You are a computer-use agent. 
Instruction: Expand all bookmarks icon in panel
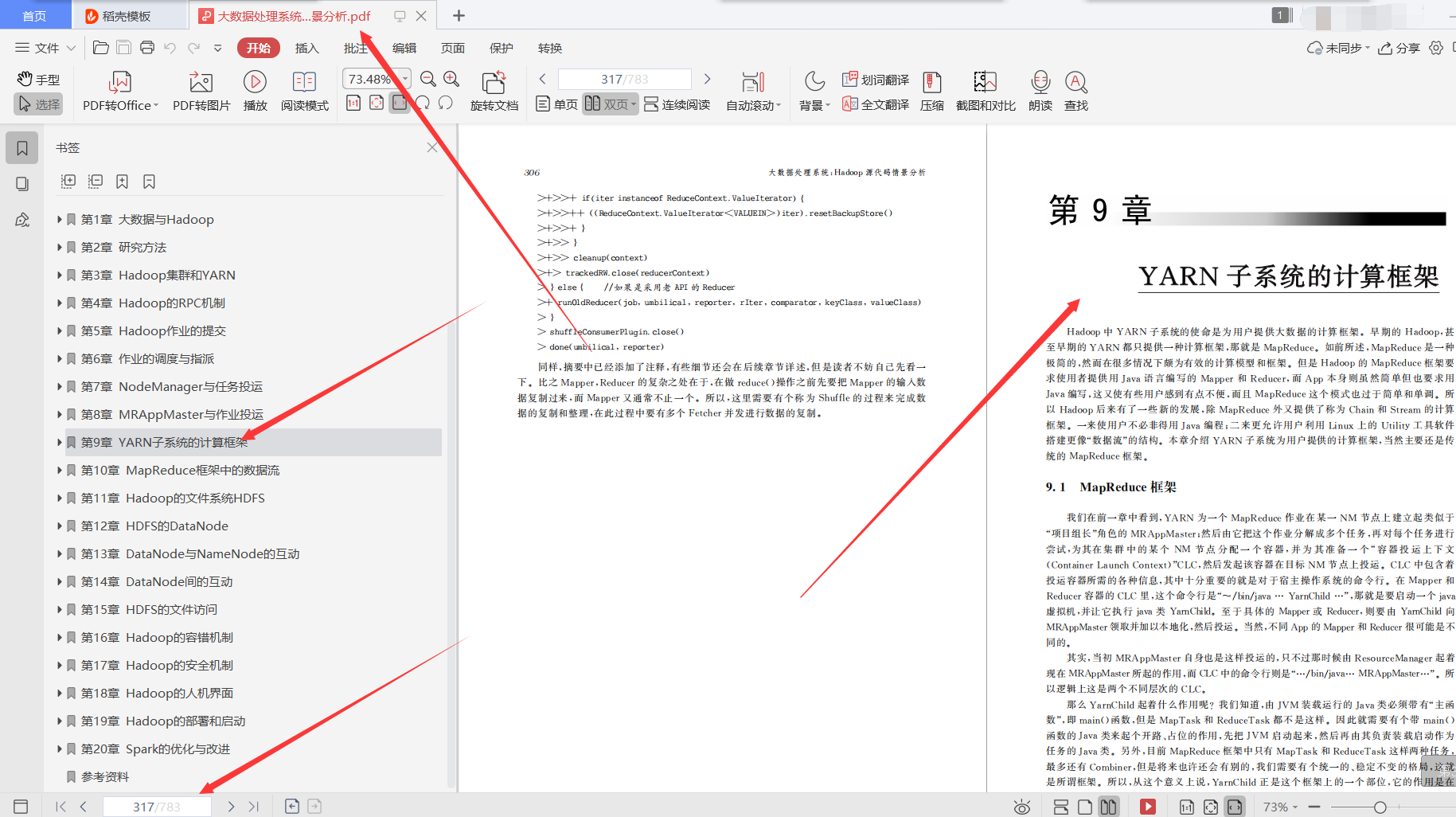pyautogui.click(x=68, y=182)
